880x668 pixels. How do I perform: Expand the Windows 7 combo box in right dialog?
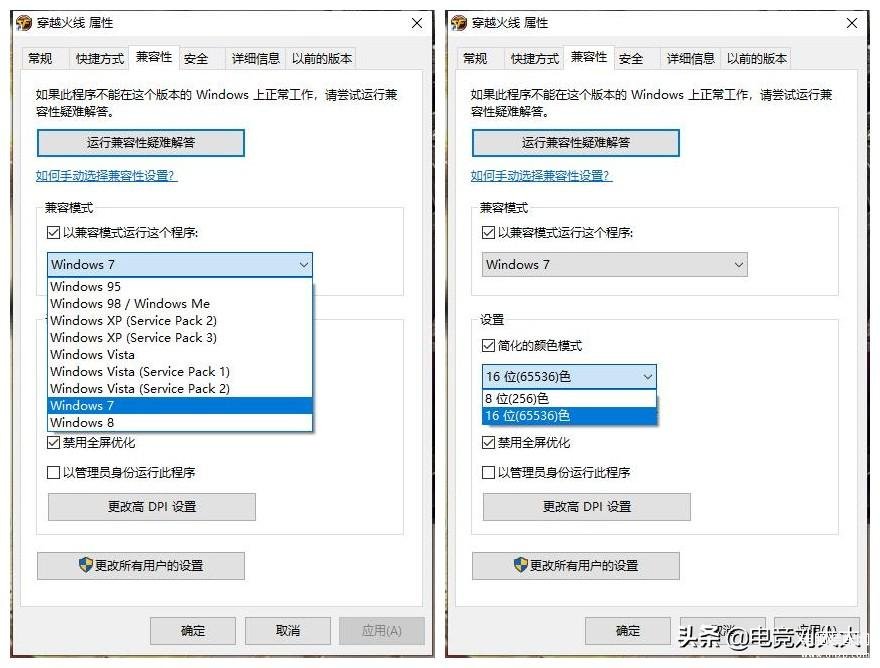pyautogui.click(x=615, y=264)
